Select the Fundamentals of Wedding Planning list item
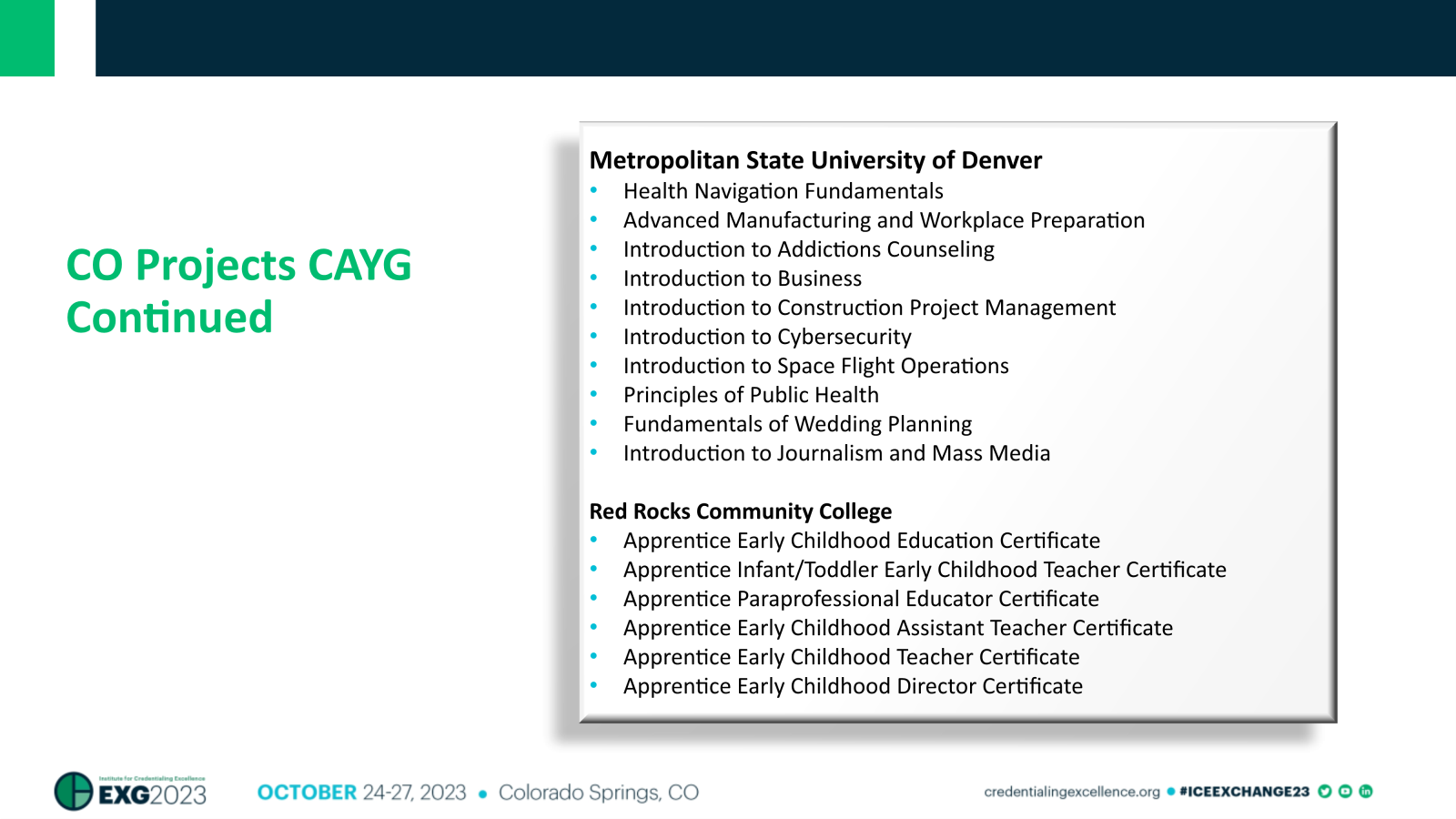 [x=797, y=422]
